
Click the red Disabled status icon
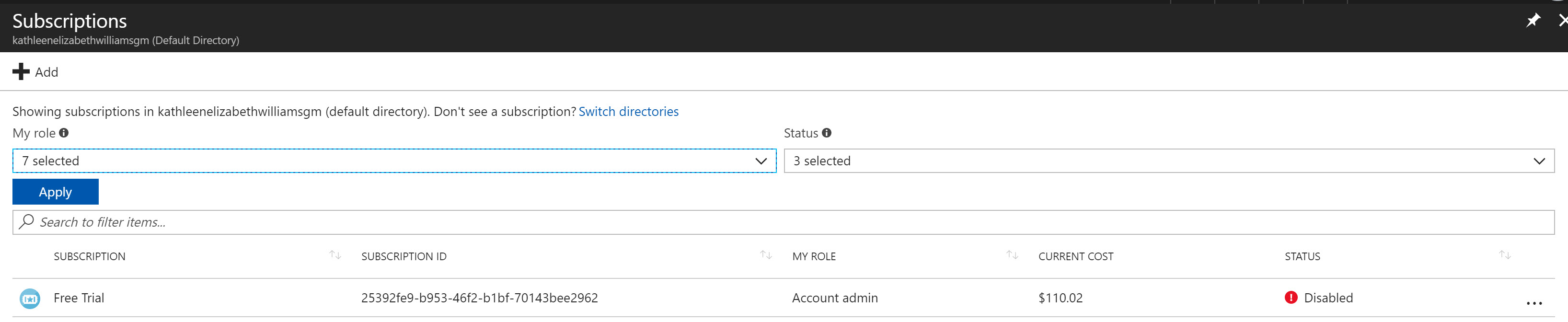coord(1291,298)
